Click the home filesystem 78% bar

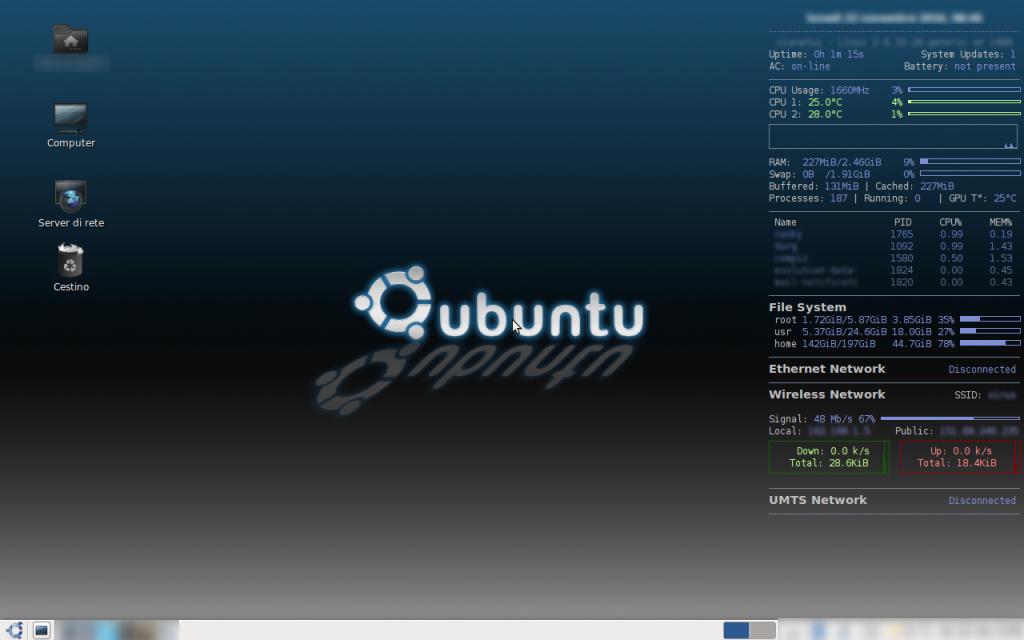pyautogui.click(x=990, y=343)
